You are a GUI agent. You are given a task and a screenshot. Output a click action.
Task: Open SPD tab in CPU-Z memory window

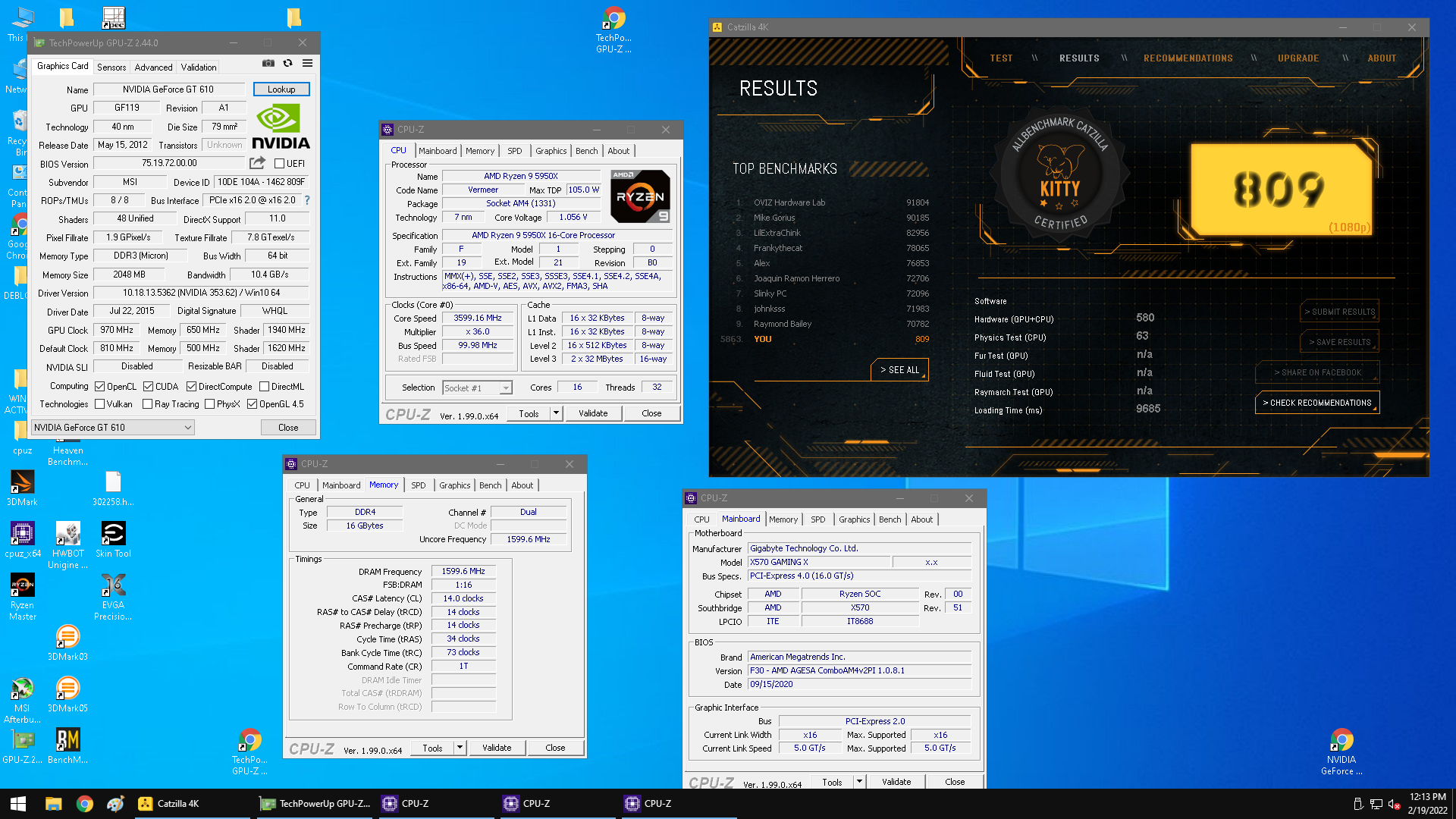[x=418, y=485]
